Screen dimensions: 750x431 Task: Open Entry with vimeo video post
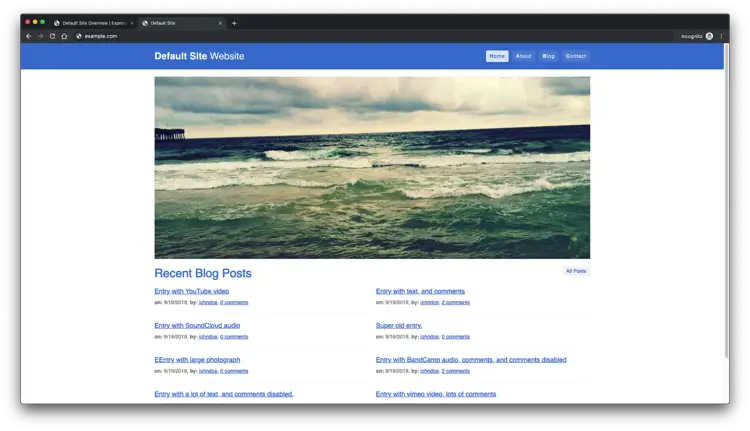(436, 394)
